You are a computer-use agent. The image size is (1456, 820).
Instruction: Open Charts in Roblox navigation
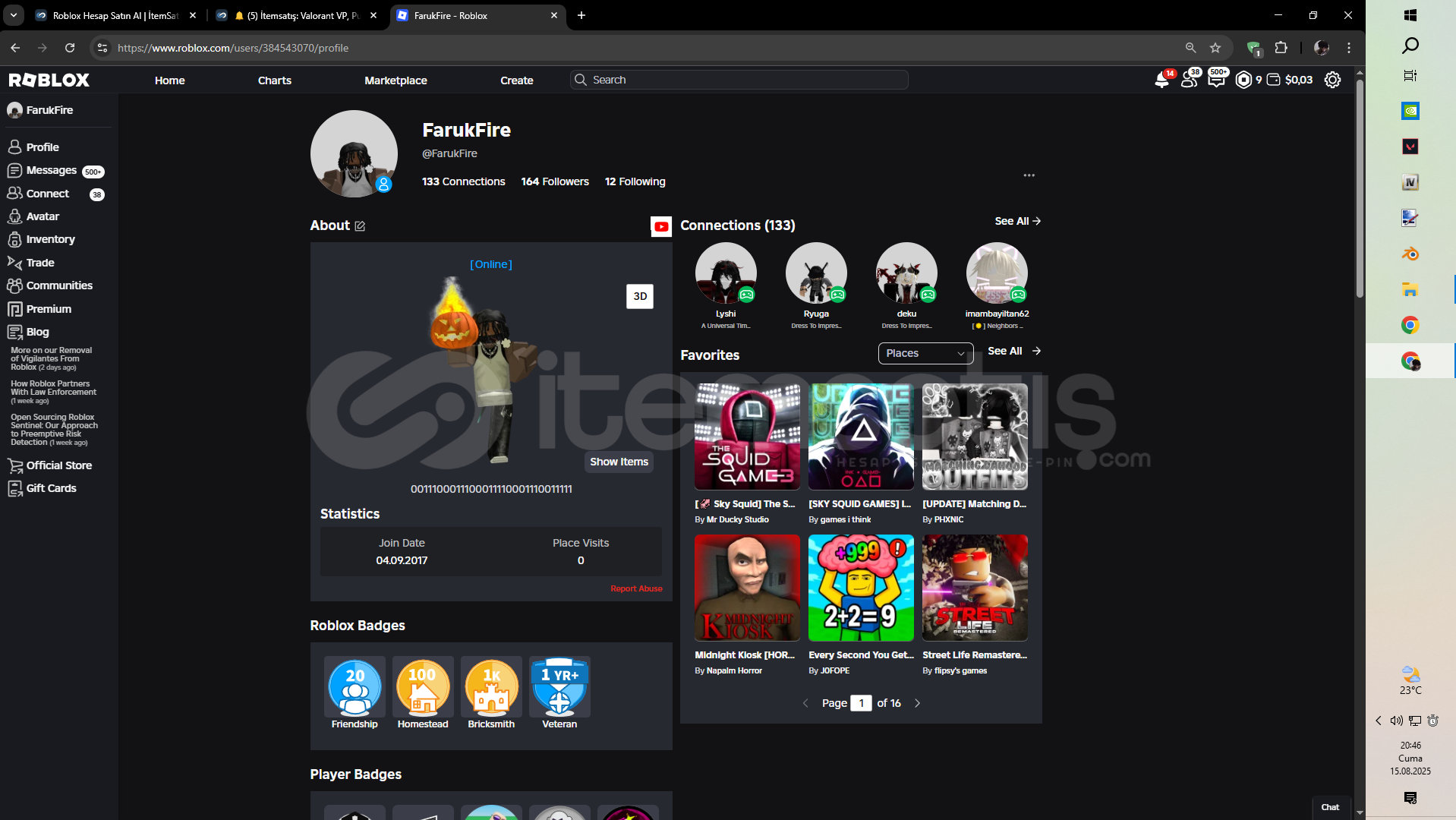(275, 80)
